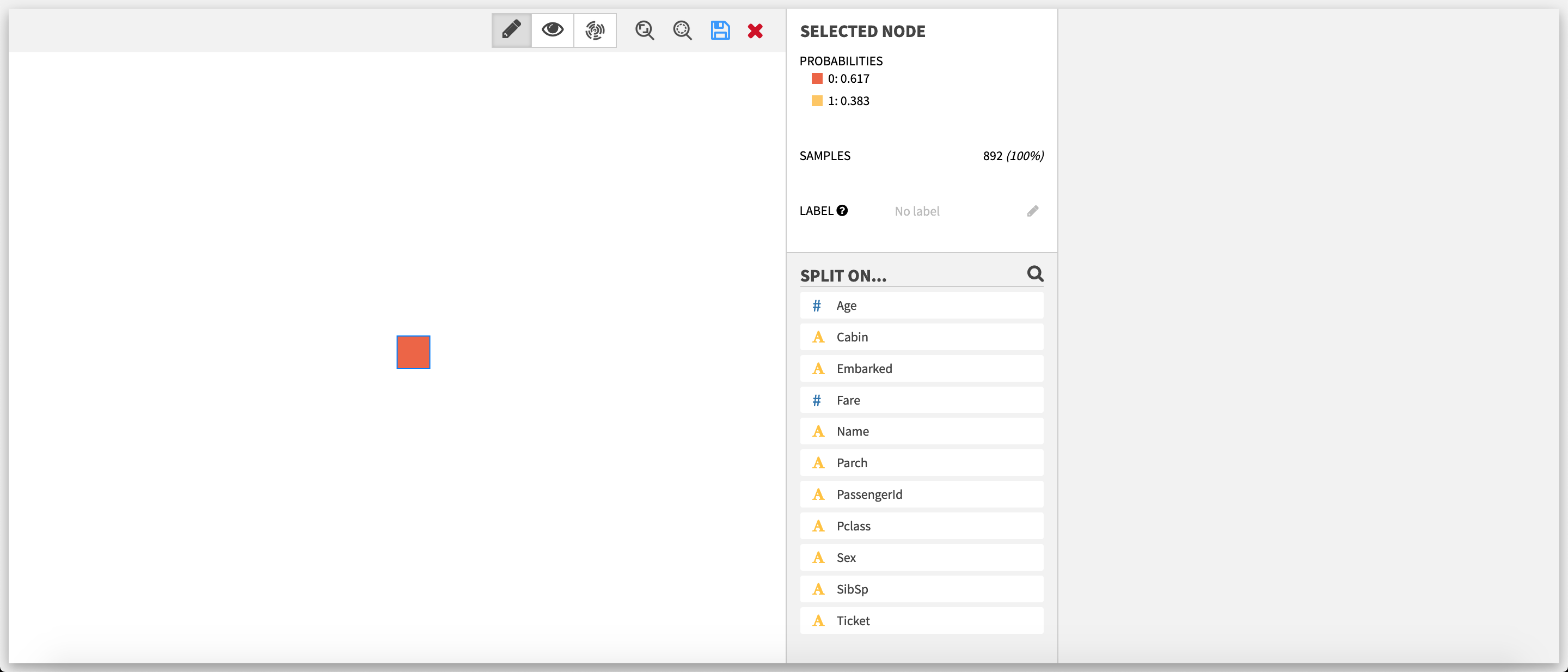This screenshot has width=1568, height=672.
Task: Click the No label text field
Action: coord(917,211)
